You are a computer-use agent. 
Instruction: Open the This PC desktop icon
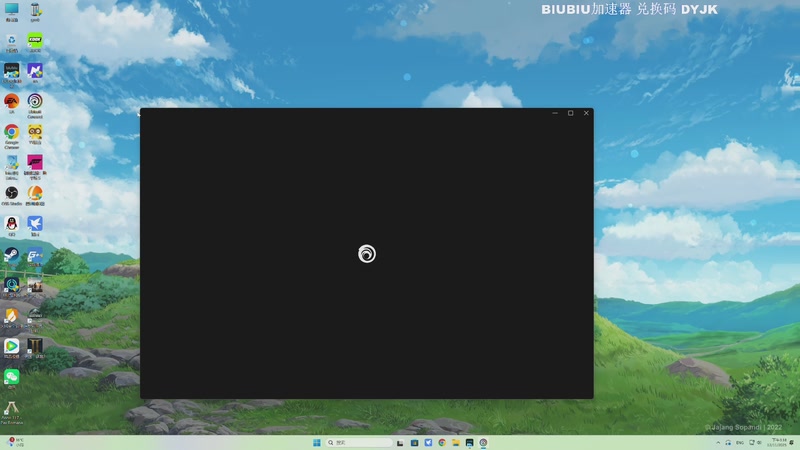[11, 12]
